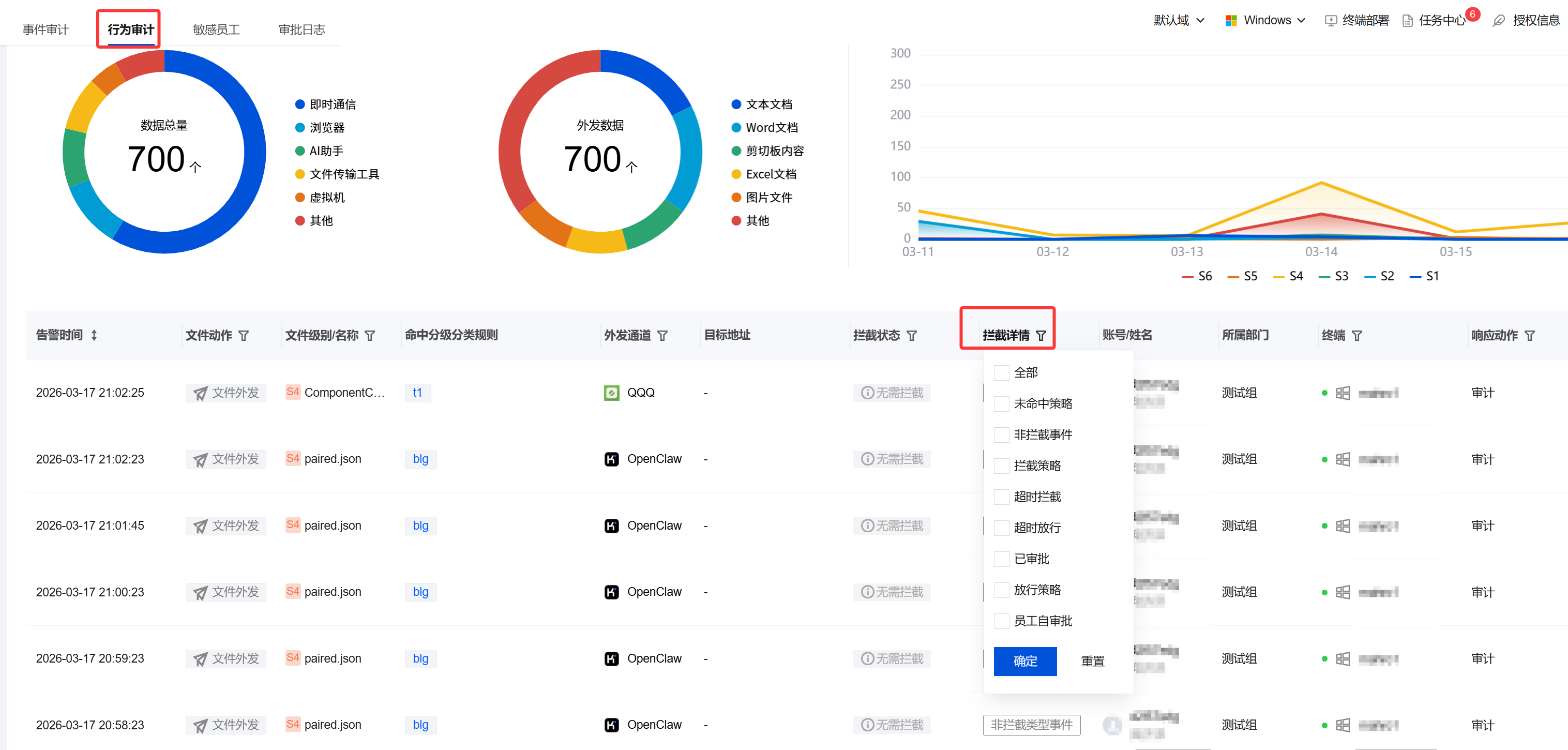Screen dimensions: 1568x750
Task: Click filter icon on 外发通道 column
Action: [x=663, y=335]
